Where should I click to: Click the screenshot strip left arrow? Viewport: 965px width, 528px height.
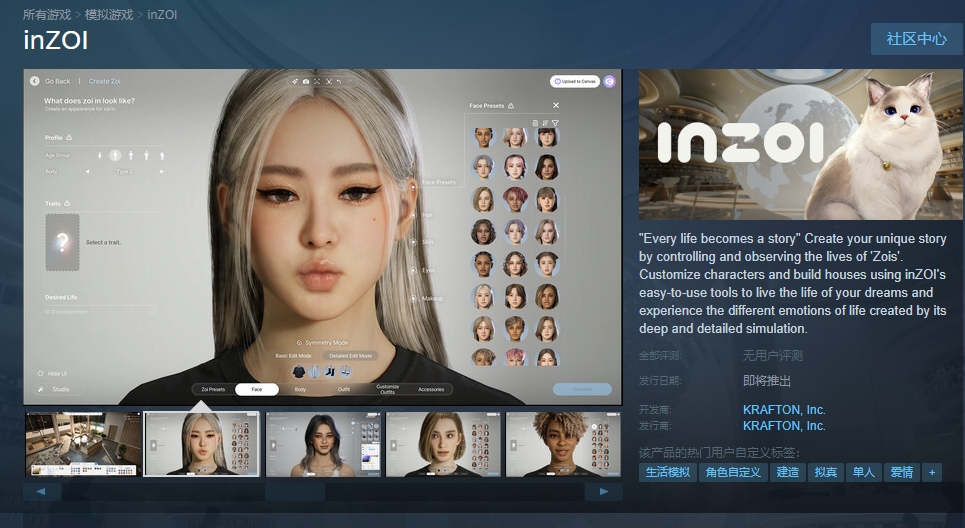click(x=41, y=491)
